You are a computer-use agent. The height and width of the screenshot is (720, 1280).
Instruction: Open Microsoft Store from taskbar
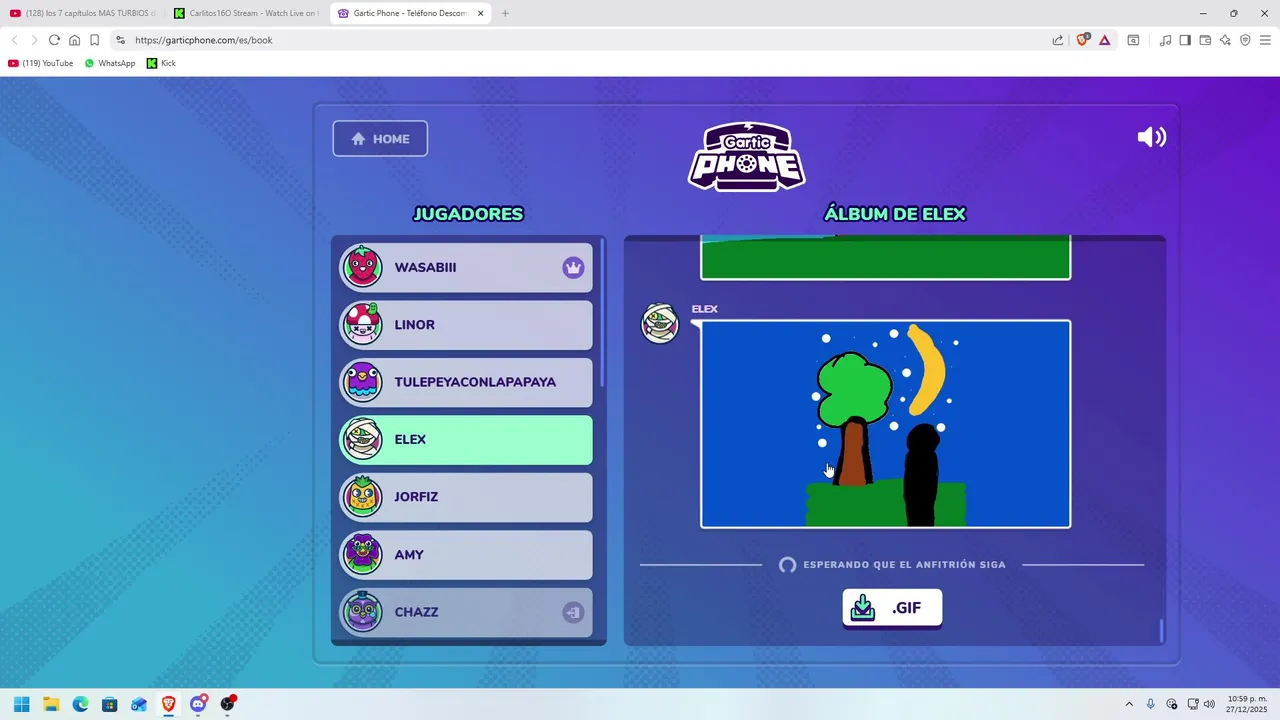[109, 704]
